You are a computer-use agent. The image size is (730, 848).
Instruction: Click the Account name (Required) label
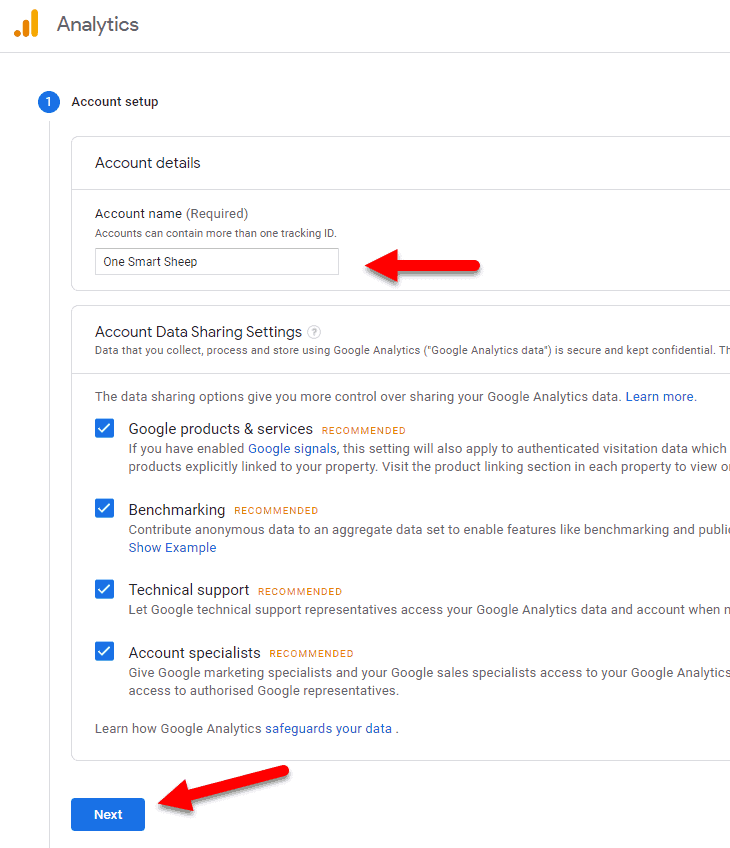click(171, 214)
